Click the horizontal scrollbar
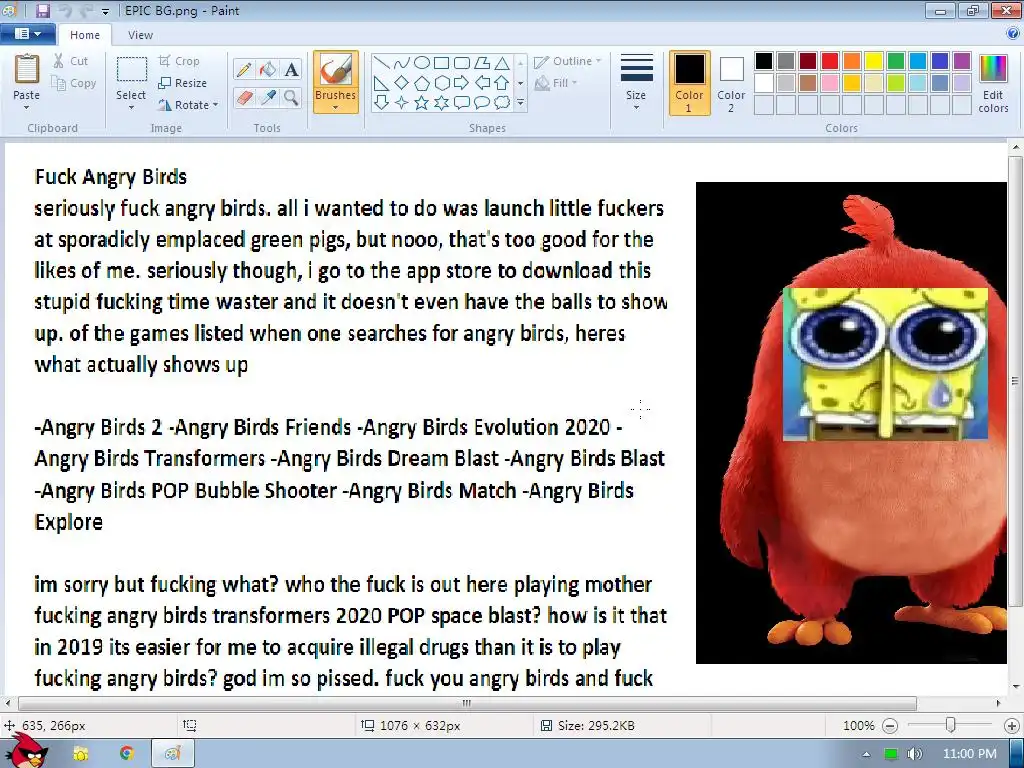 (467, 703)
